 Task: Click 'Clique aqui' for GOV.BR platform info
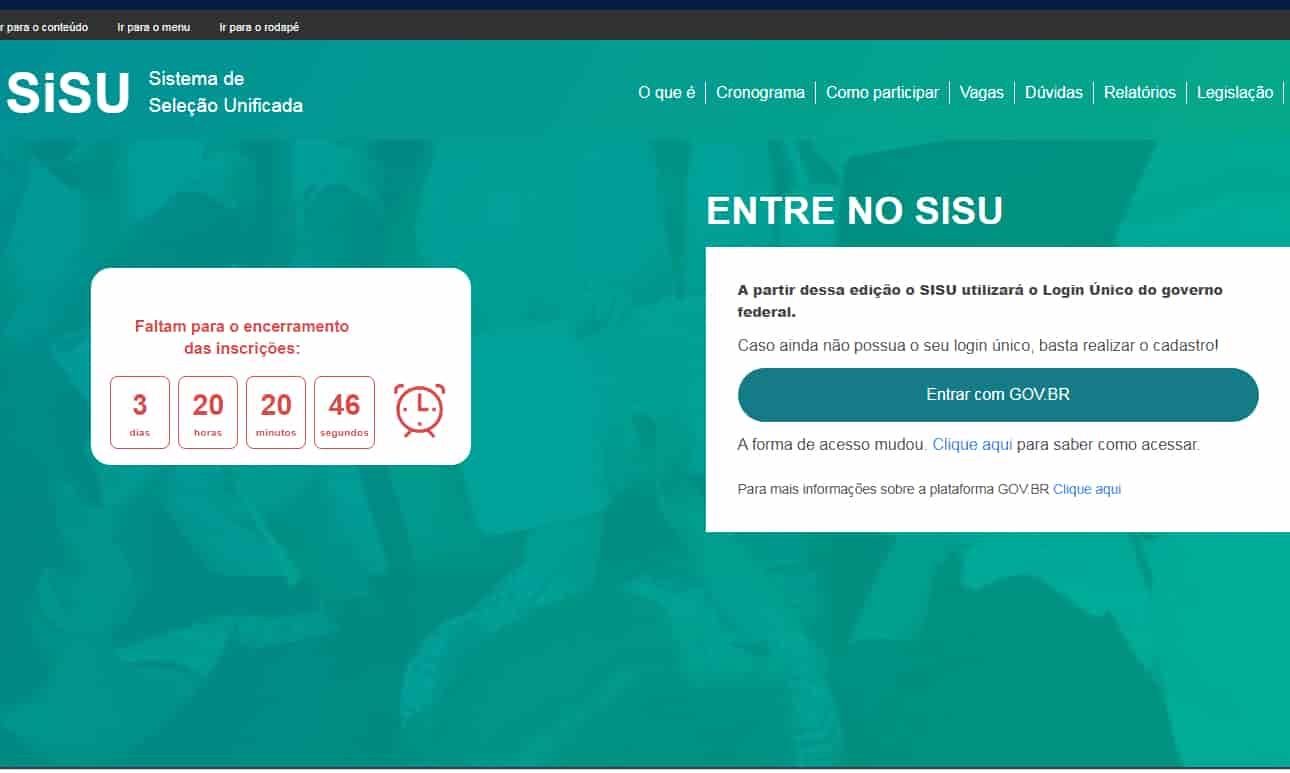click(x=1087, y=489)
